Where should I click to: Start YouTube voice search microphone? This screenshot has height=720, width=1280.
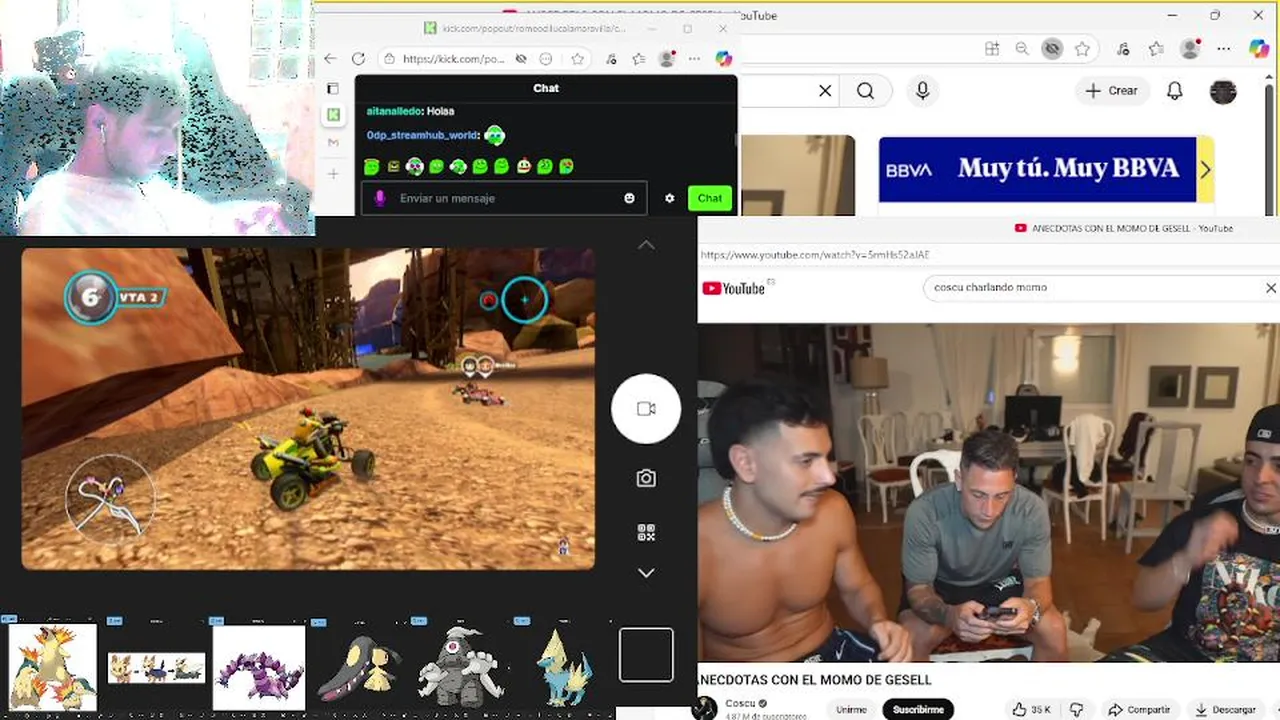click(x=922, y=91)
